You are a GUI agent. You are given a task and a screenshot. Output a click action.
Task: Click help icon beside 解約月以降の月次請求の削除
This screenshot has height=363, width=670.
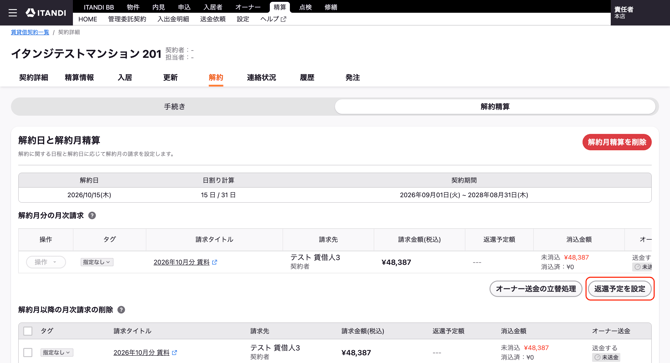point(121,310)
